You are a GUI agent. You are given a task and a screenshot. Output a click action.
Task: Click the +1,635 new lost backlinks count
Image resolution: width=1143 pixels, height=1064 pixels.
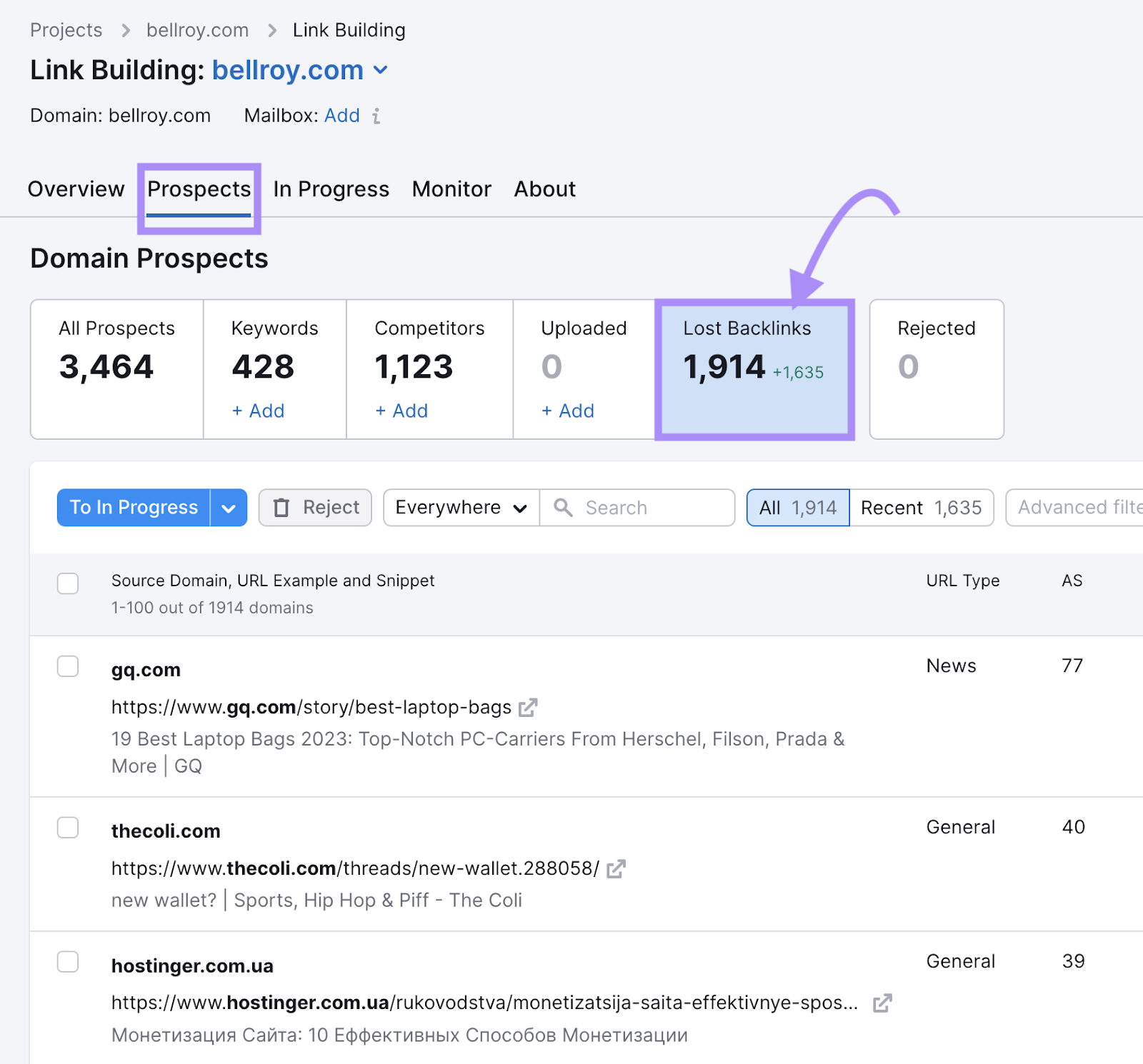pyautogui.click(x=798, y=373)
